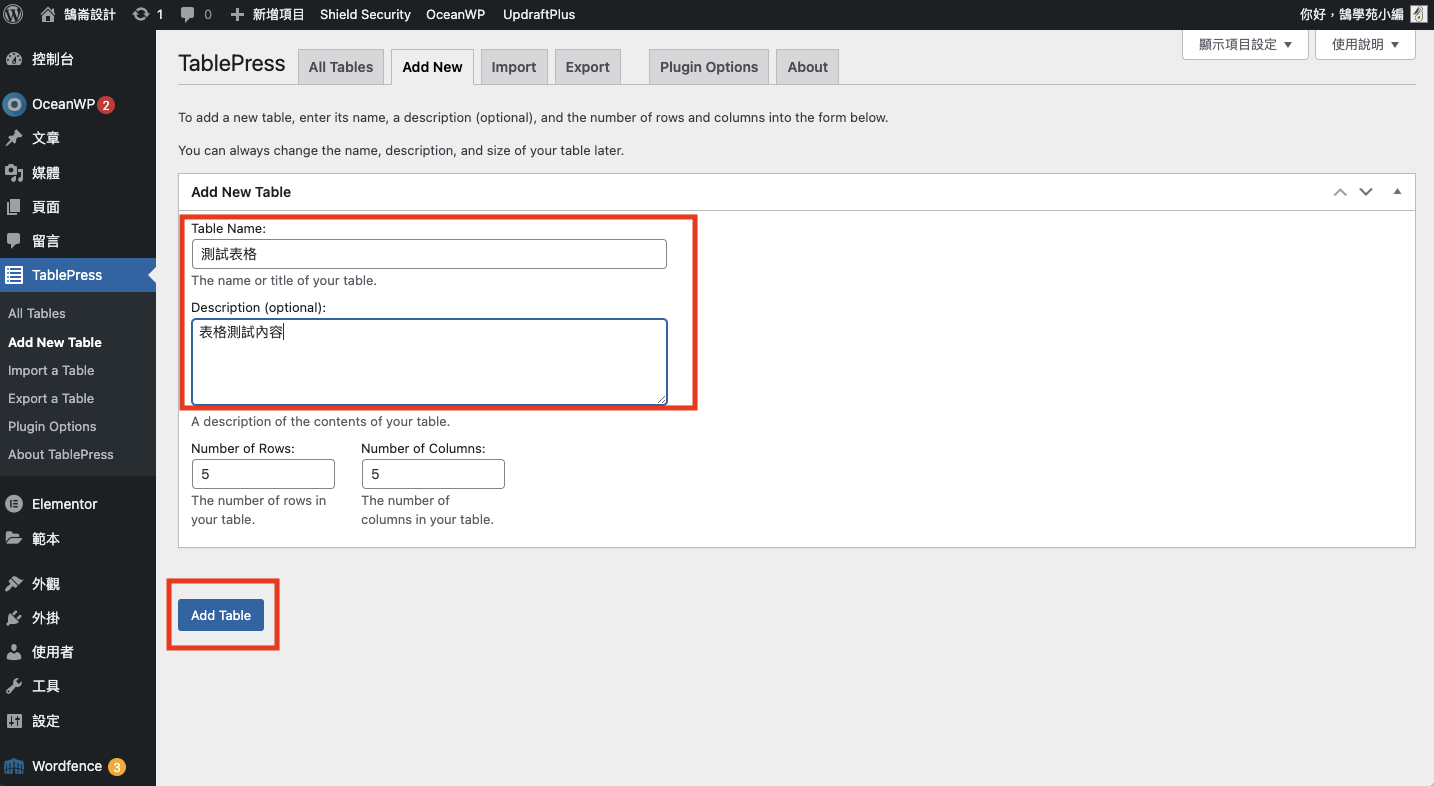Screen dimensions: 1434x786
Task: Click the pages icon next to 頁面
Action: point(14,207)
